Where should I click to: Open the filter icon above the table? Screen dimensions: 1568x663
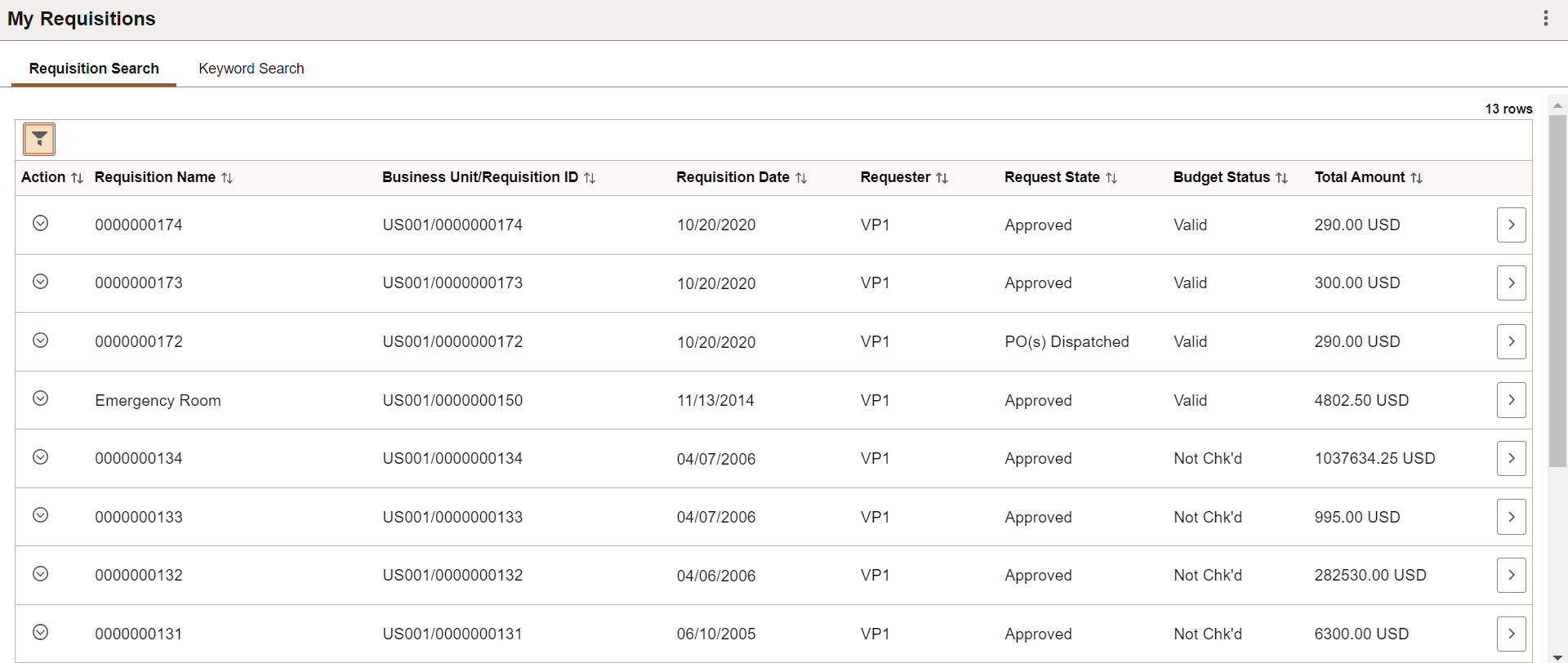pos(39,140)
